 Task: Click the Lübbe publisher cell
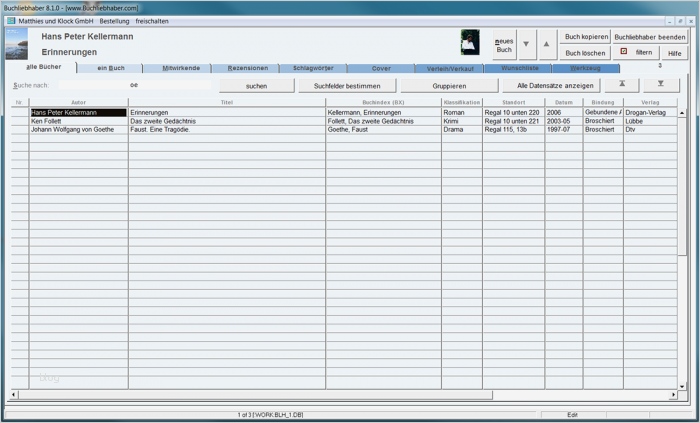pos(650,121)
